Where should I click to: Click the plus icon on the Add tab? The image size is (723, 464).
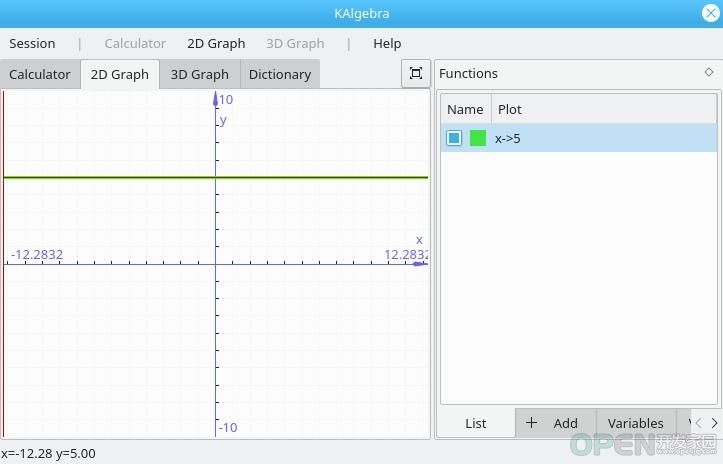pyautogui.click(x=531, y=422)
